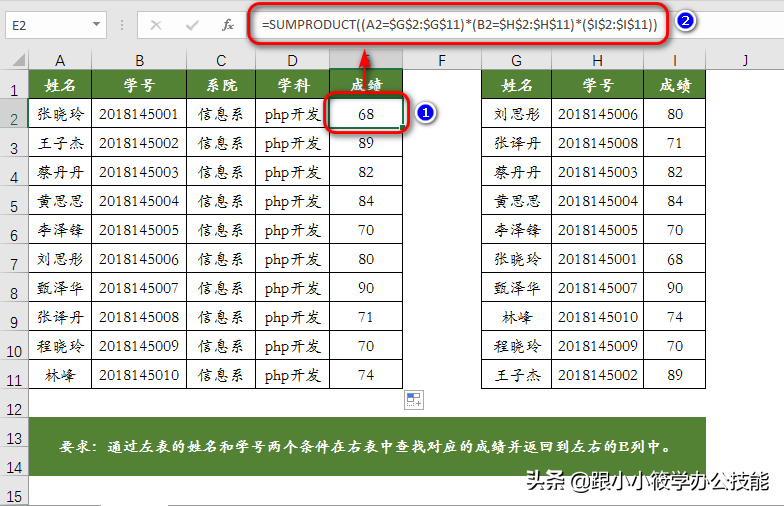Click the Select All triangle corner
The width and height of the screenshot is (784, 506).
point(18,60)
